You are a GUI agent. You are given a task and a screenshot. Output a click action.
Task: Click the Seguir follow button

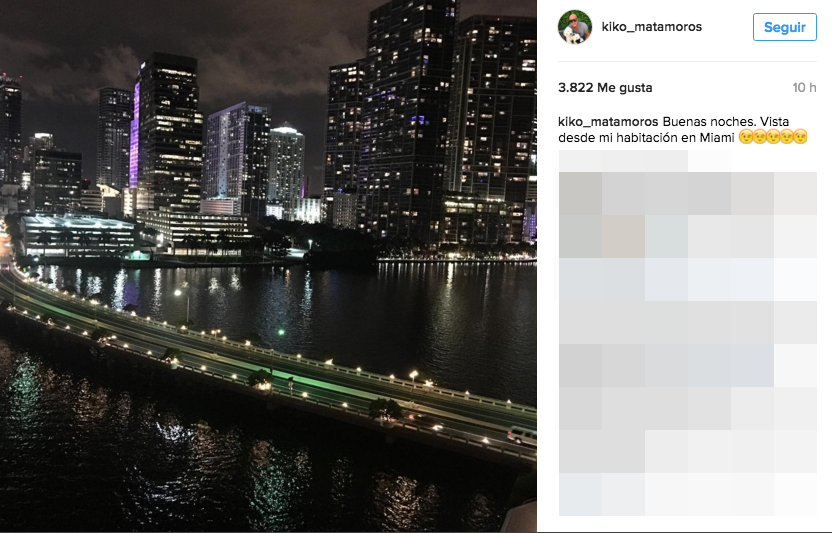coord(784,27)
